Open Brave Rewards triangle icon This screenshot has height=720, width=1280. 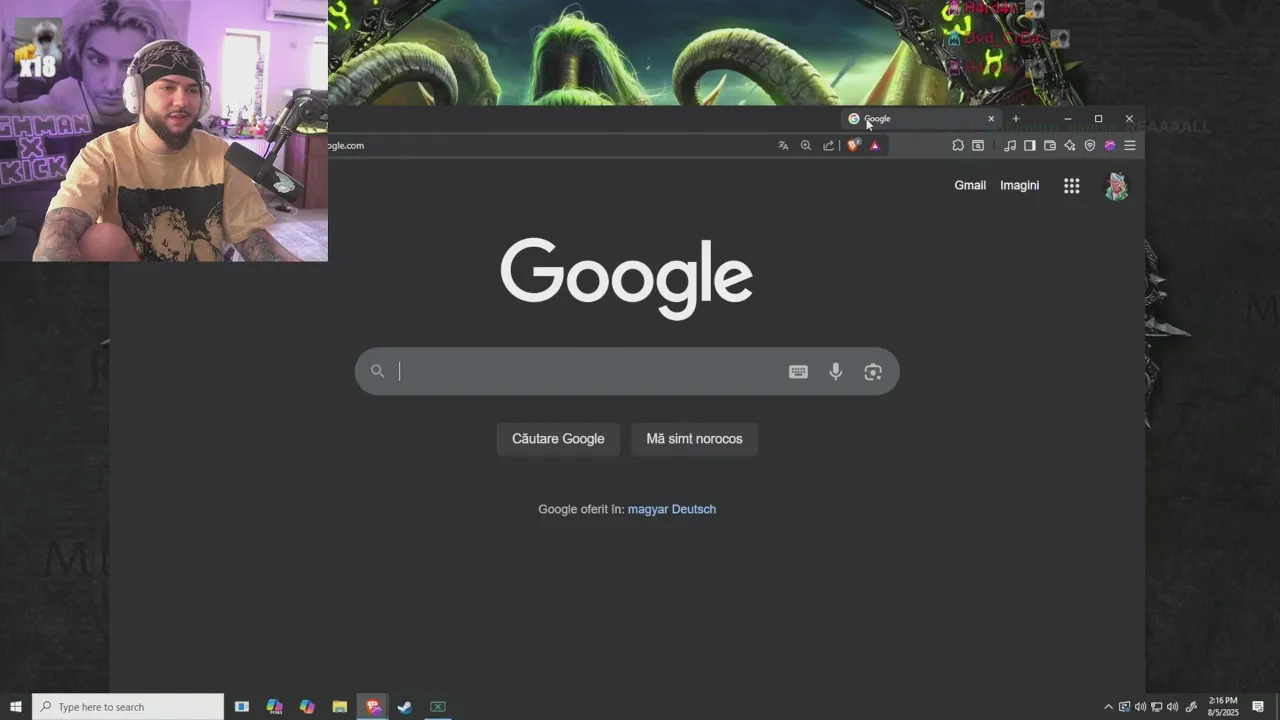coord(875,146)
